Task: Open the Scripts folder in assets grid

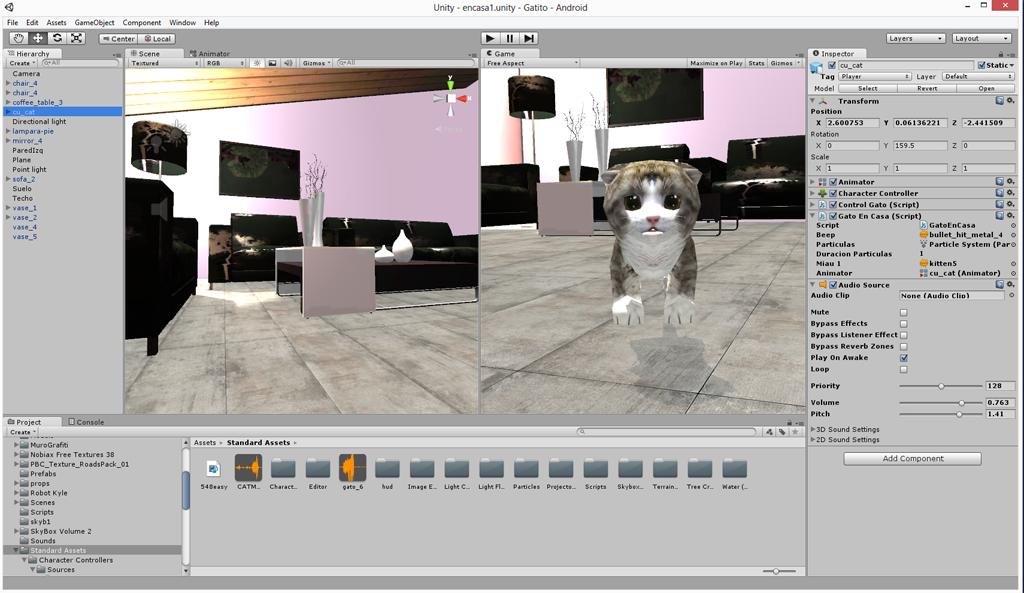Action: tap(596, 473)
